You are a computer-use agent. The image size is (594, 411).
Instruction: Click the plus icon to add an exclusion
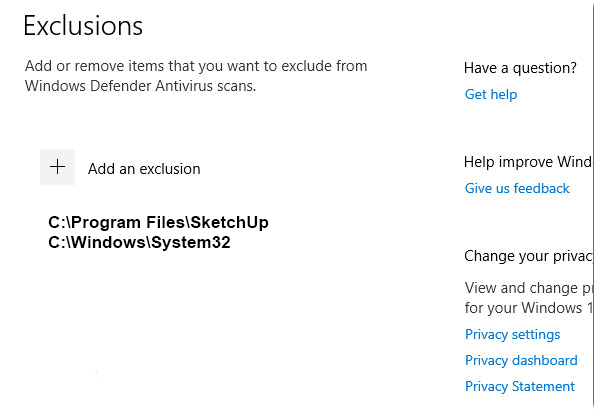[58, 167]
